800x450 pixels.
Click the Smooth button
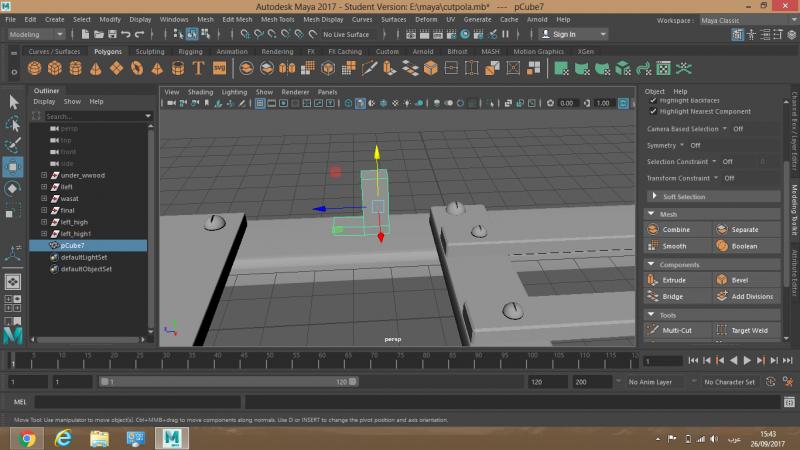click(678, 246)
